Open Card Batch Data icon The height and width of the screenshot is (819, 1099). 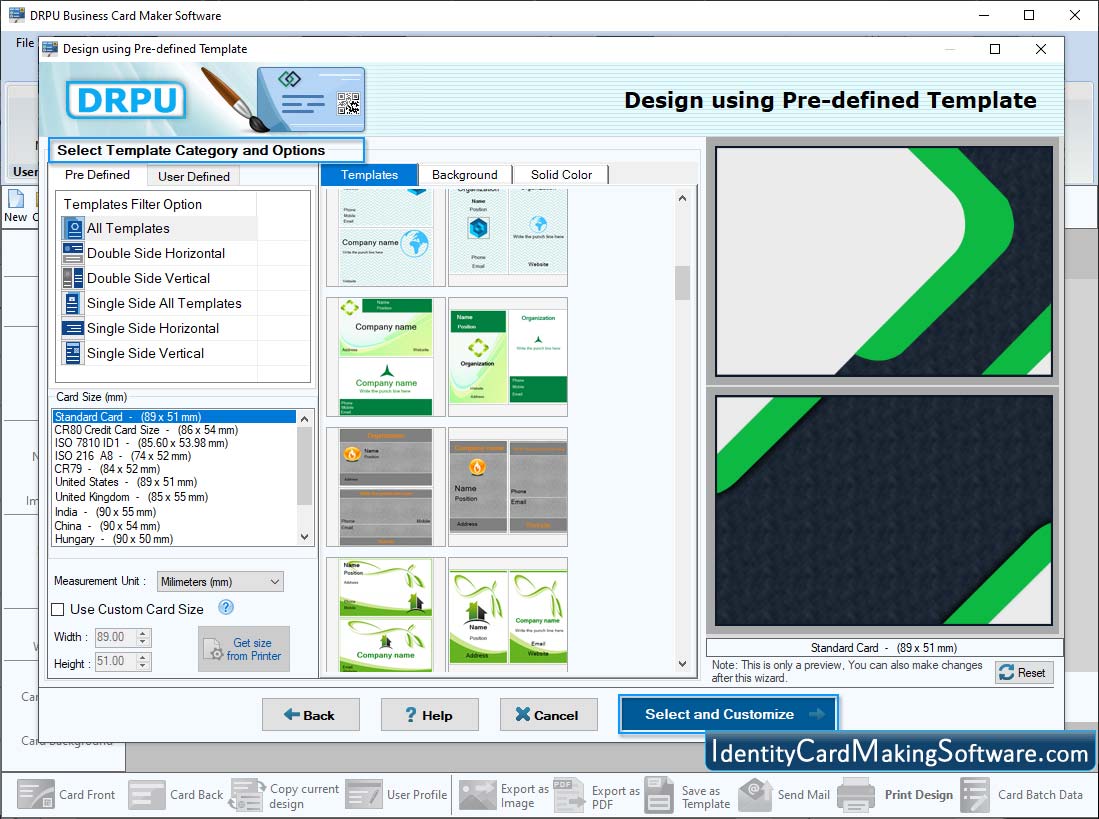975,794
